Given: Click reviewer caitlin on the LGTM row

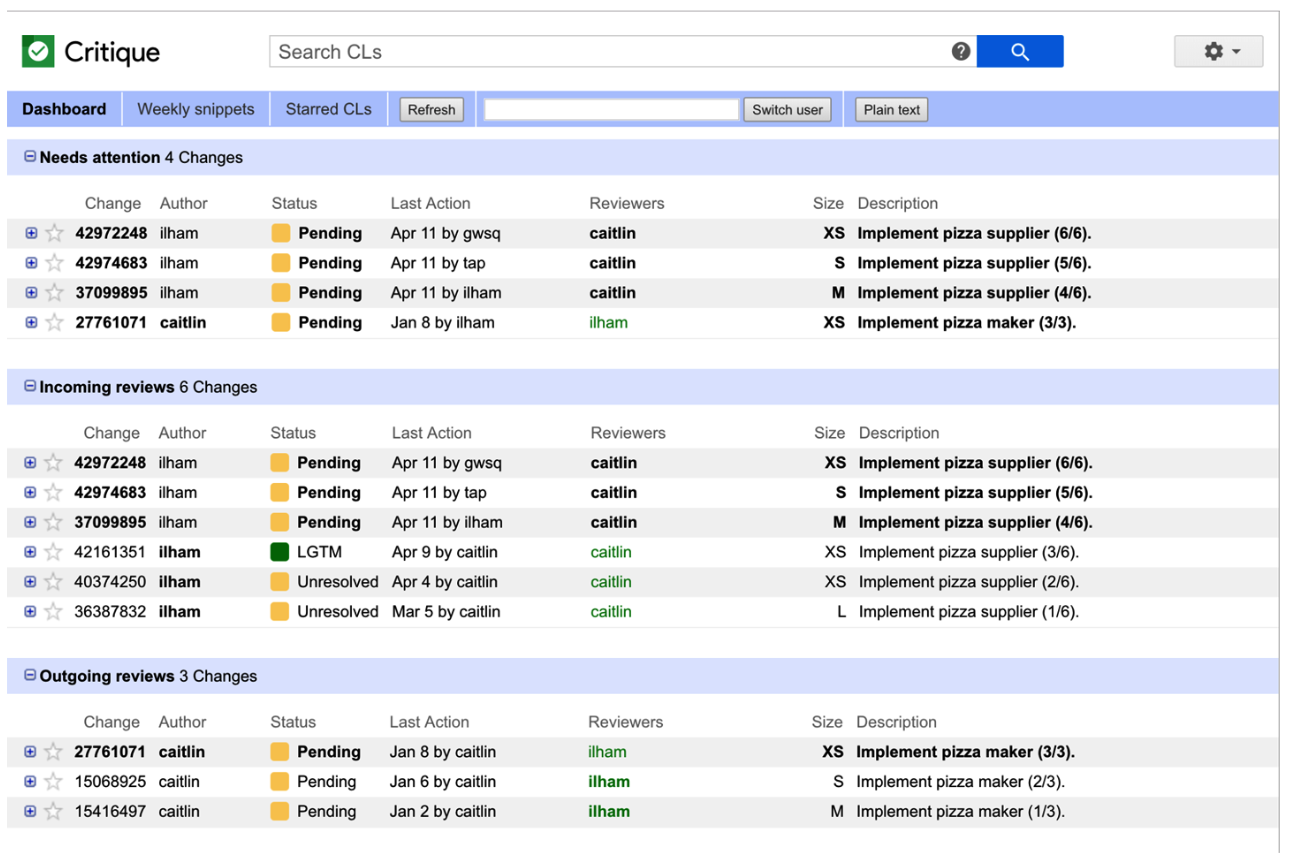Looking at the screenshot, I should tap(611, 552).
